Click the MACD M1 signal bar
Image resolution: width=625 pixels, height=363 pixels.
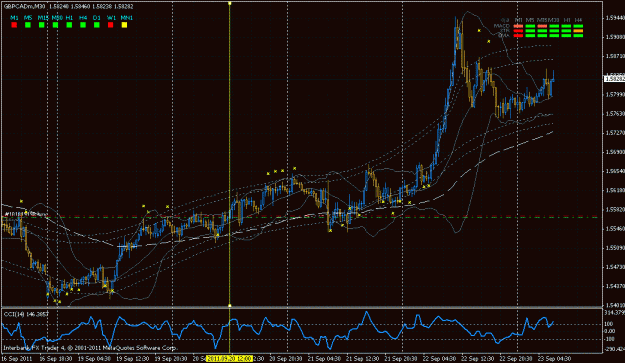[x=518, y=26]
